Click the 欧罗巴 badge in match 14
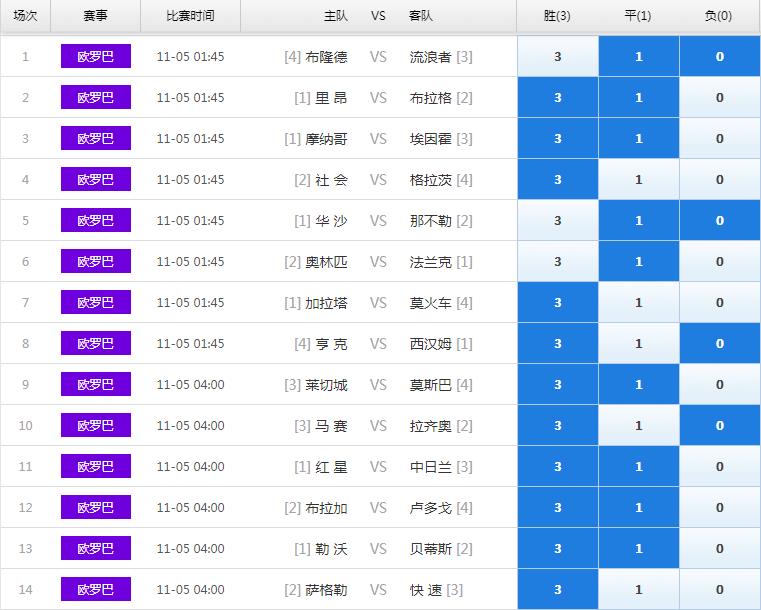 pos(96,590)
